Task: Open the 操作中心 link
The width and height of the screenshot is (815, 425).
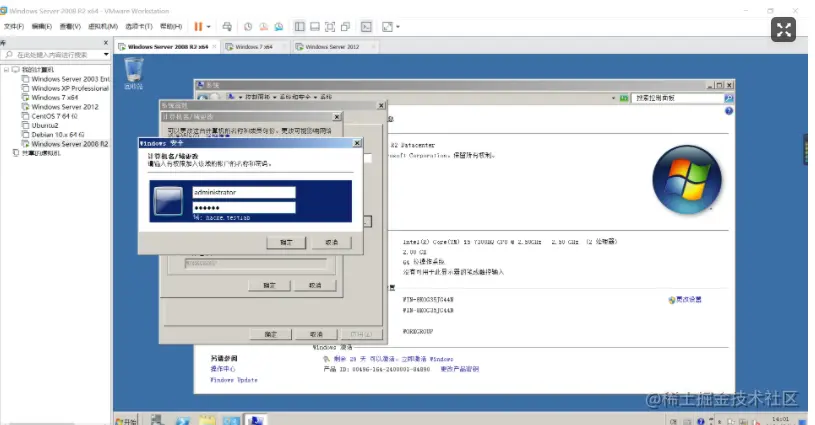Action: (x=222, y=369)
